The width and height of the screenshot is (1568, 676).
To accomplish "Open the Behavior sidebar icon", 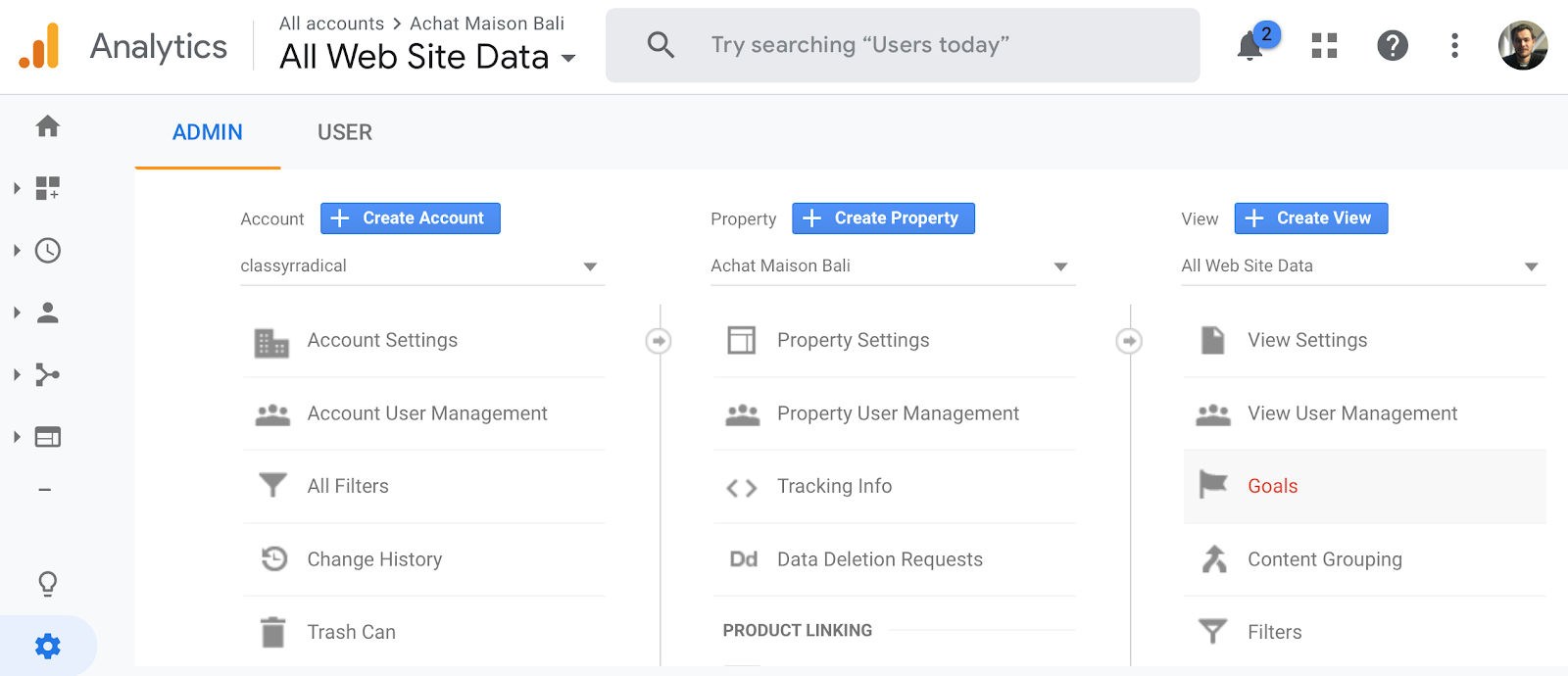I will coord(48,437).
